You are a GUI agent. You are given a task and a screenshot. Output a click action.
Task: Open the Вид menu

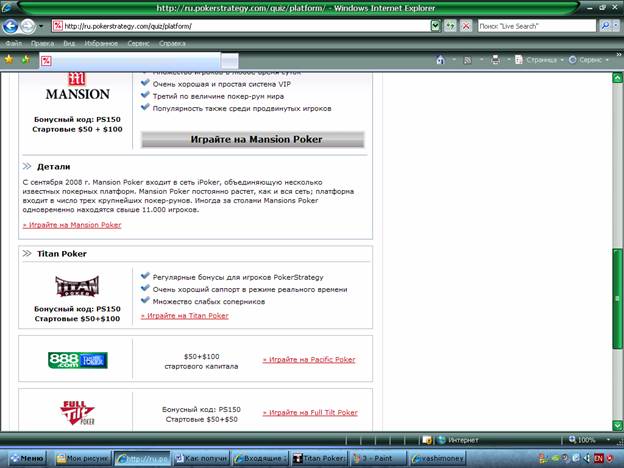coord(69,43)
